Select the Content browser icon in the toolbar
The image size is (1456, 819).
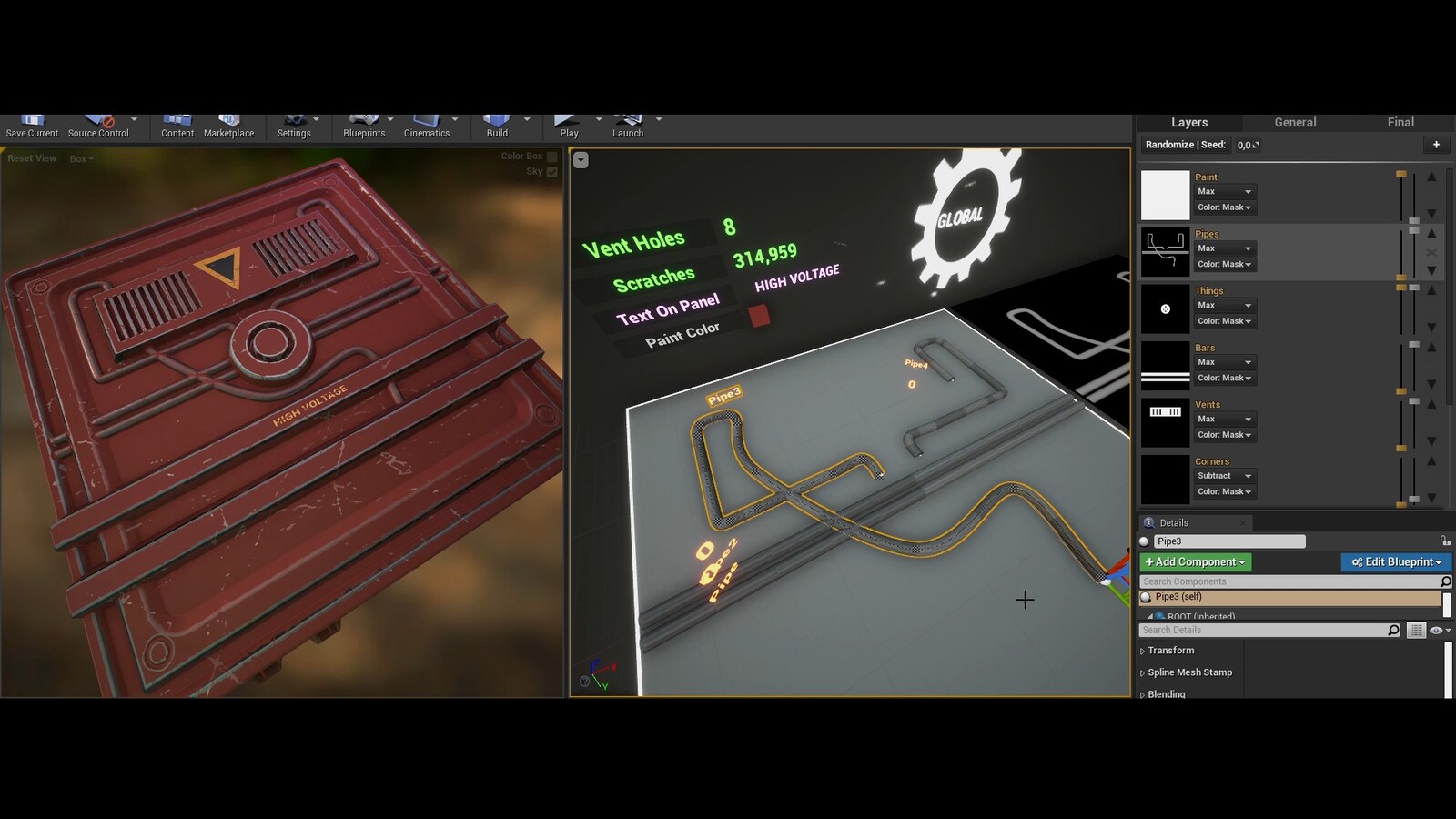(176, 123)
